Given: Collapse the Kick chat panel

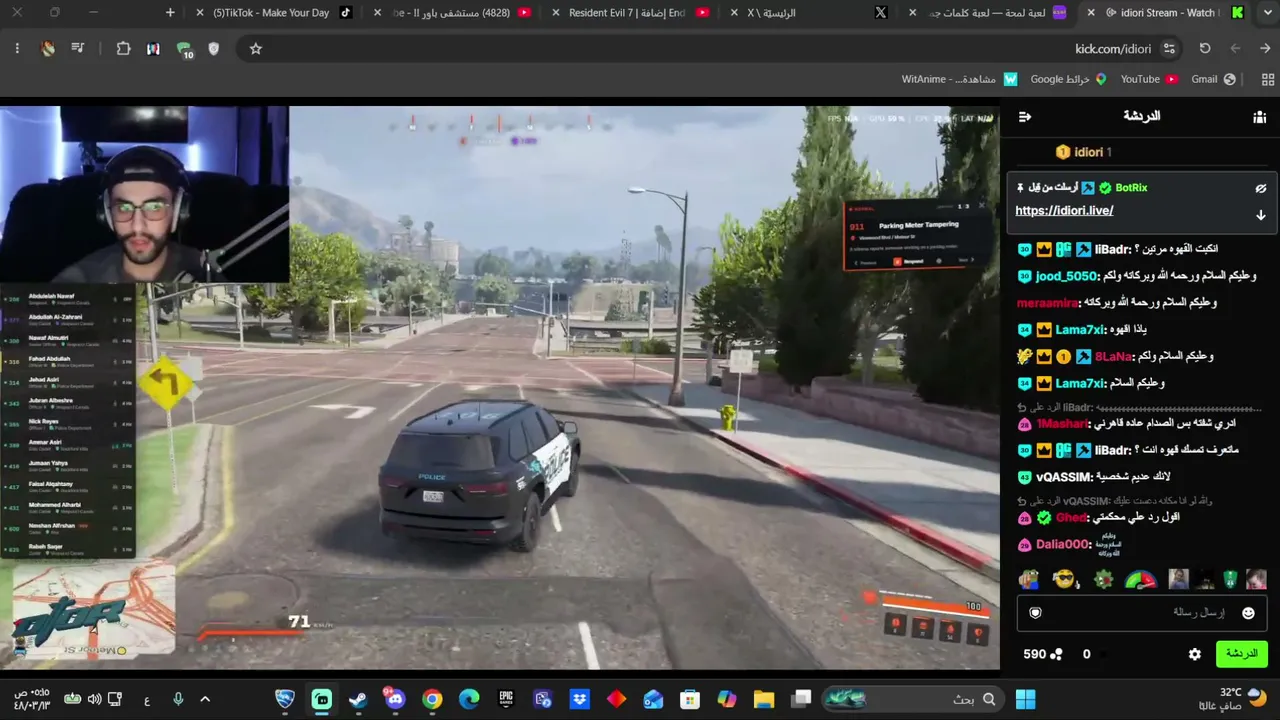Looking at the screenshot, I should pyautogui.click(x=1025, y=117).
